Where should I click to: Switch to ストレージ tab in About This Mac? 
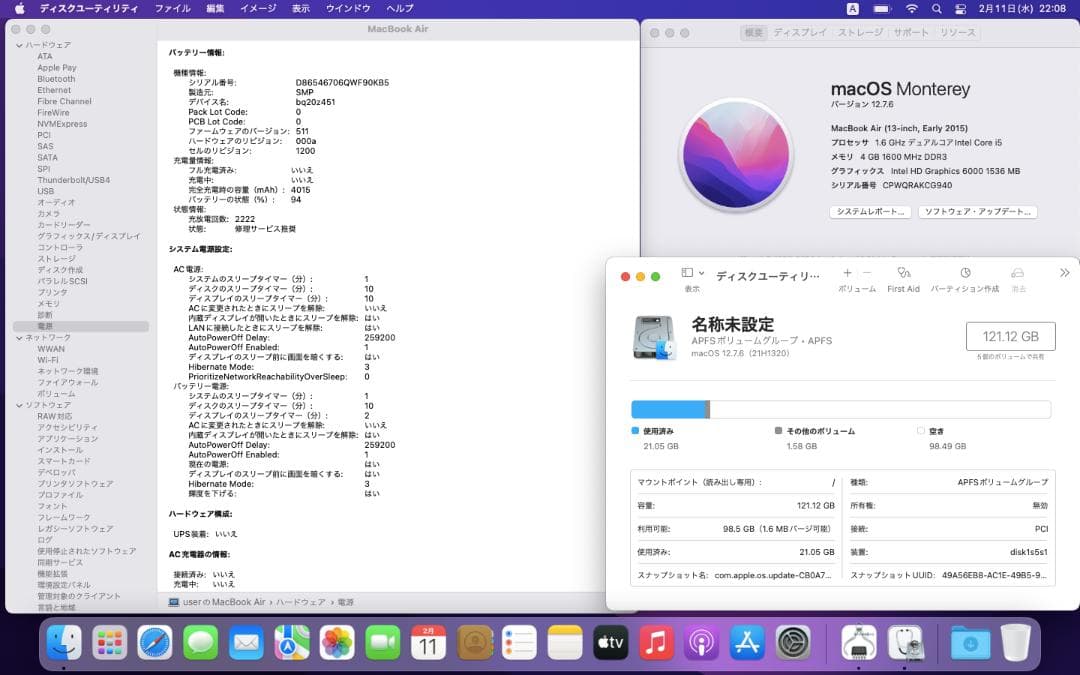[x=860, y=32]
